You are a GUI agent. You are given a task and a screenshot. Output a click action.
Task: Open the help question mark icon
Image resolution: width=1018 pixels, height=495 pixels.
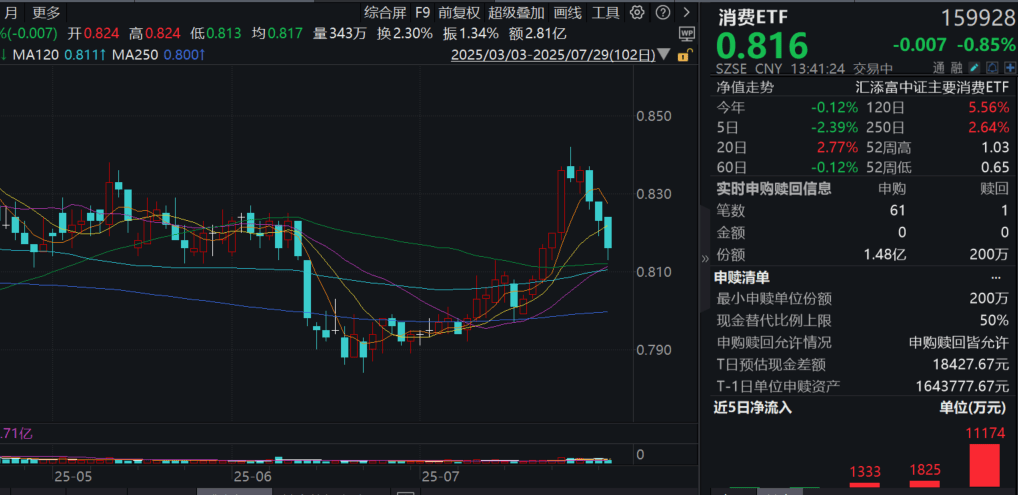pyautogui.click(x=662, y=12)
